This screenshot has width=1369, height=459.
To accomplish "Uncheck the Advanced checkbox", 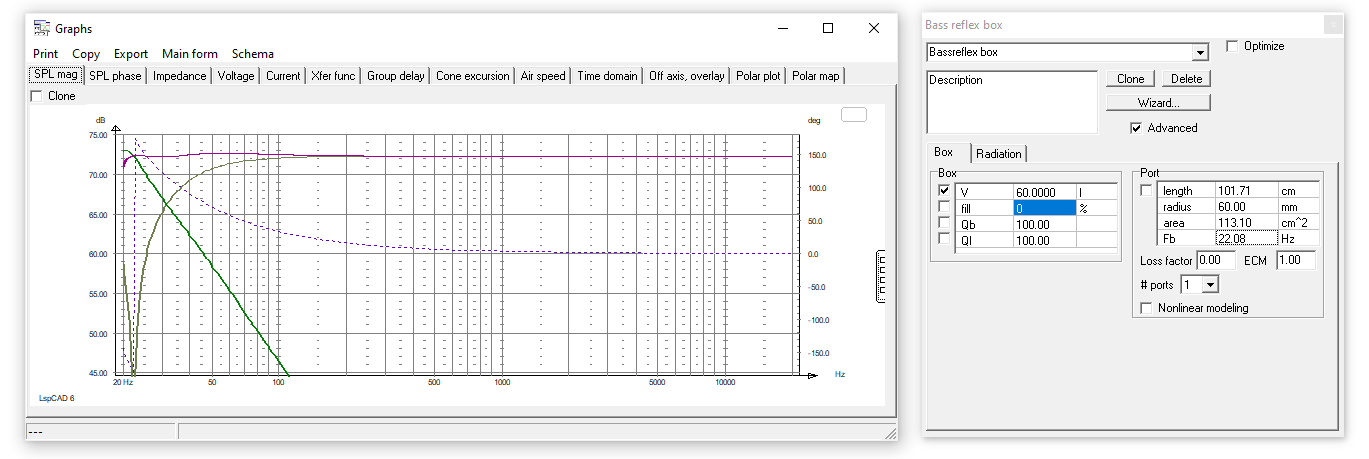I will click(1136, 128).
